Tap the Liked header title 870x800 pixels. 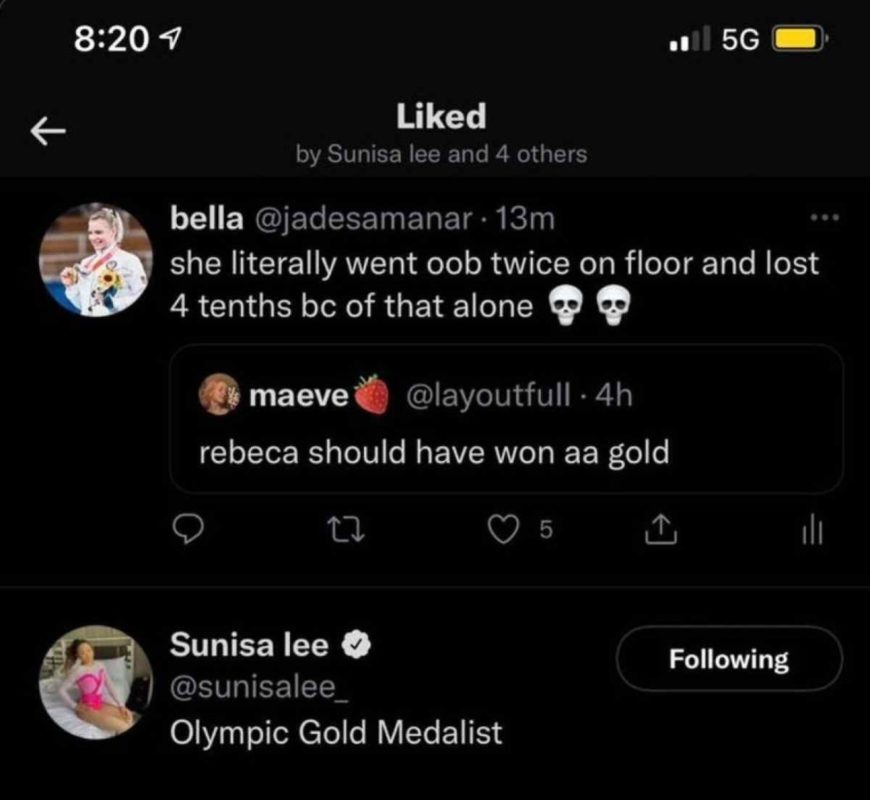pyautogui.click(x=441, y=117)
